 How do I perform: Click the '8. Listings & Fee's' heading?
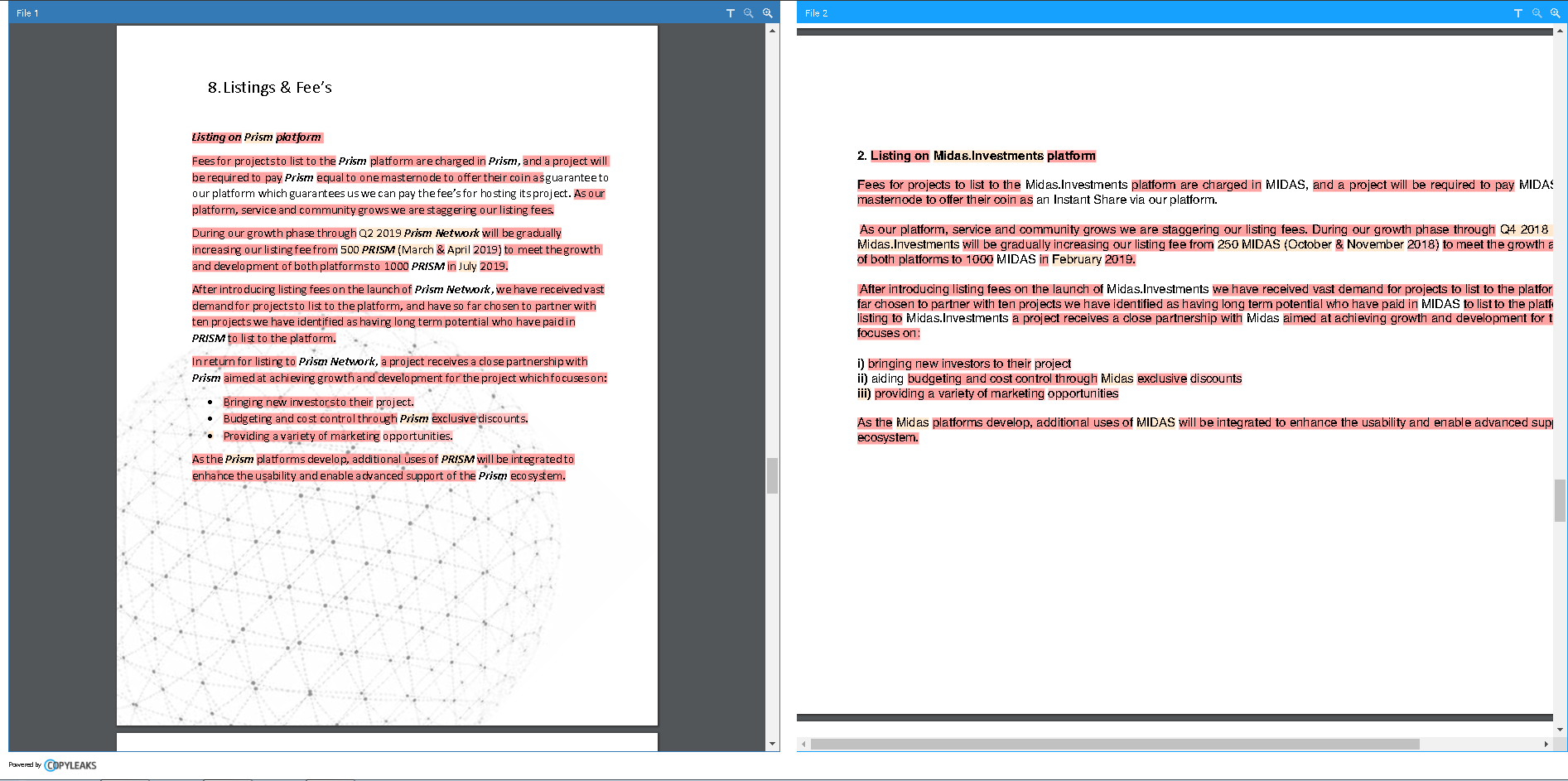click(269, 88)
